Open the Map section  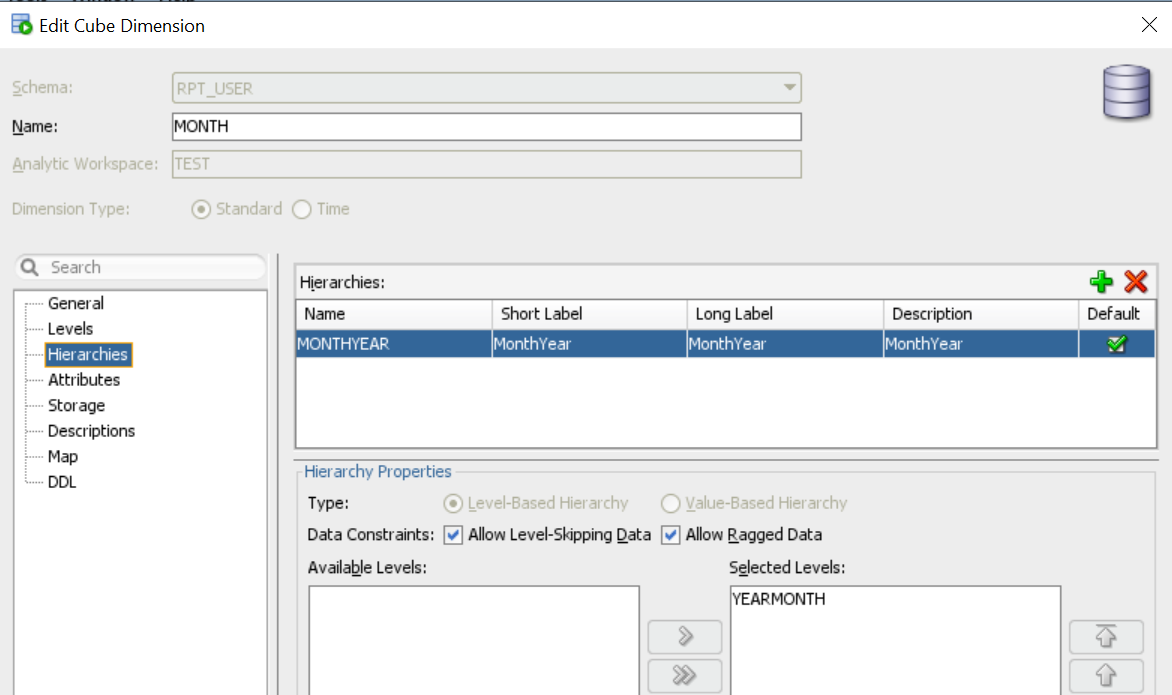(x=63, y=457)
